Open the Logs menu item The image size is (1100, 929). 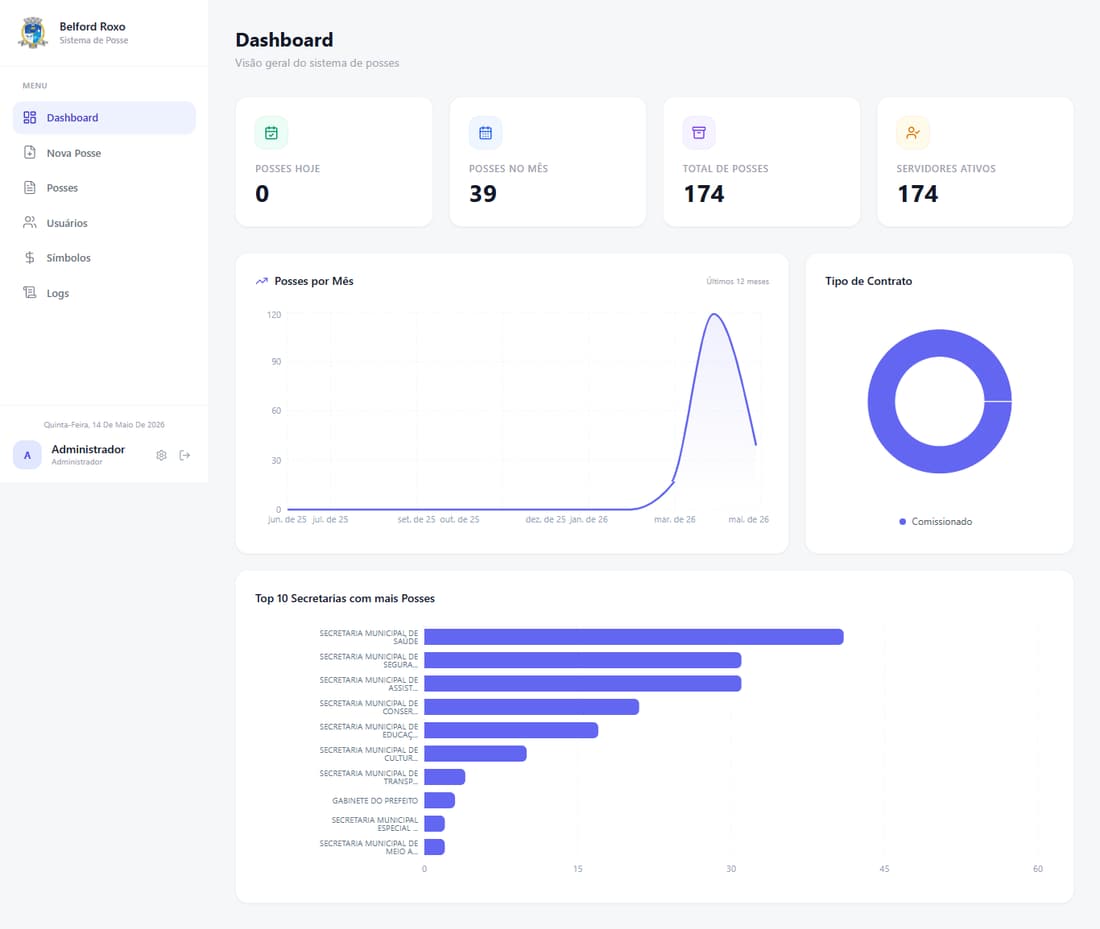tap(104, 293)
